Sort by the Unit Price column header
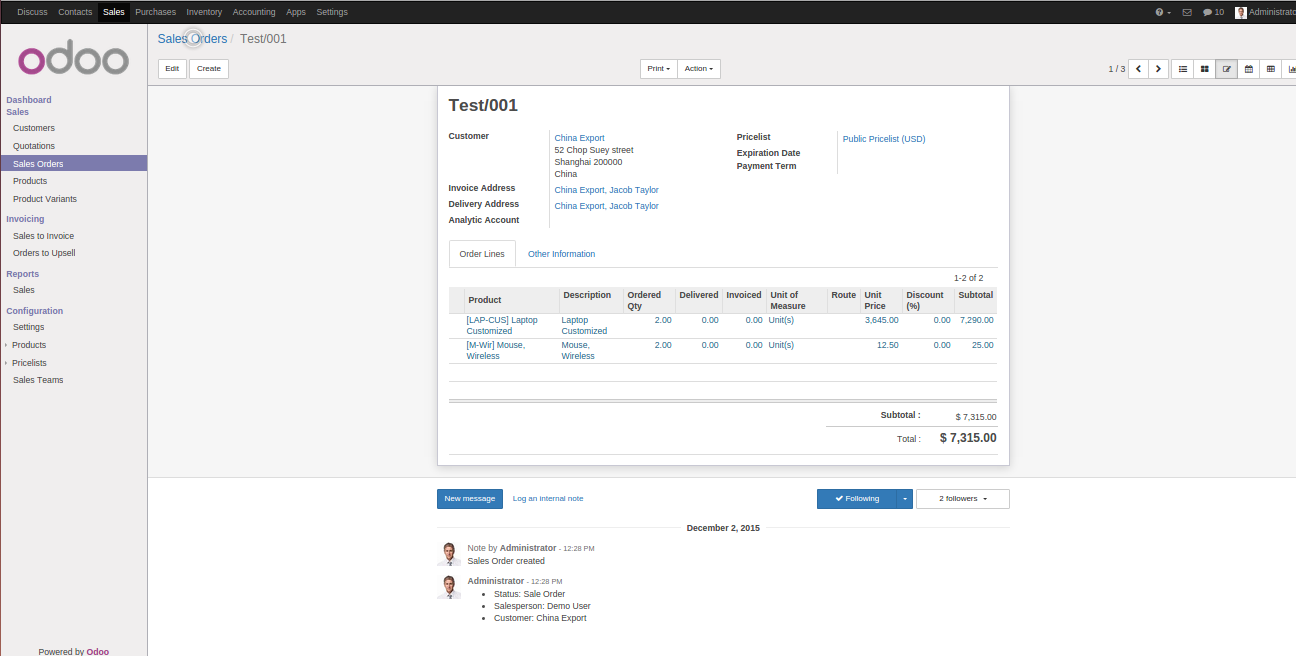This screenshot has height=656, width=1296. tap(881, 300)
